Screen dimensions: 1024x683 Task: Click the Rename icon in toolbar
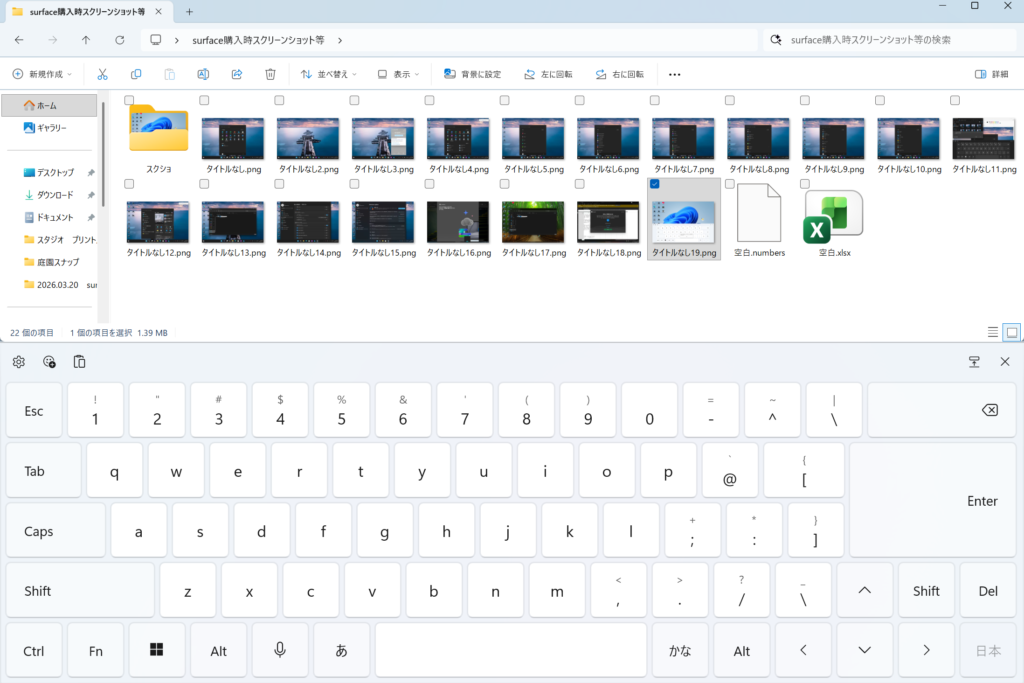[203, 74]
